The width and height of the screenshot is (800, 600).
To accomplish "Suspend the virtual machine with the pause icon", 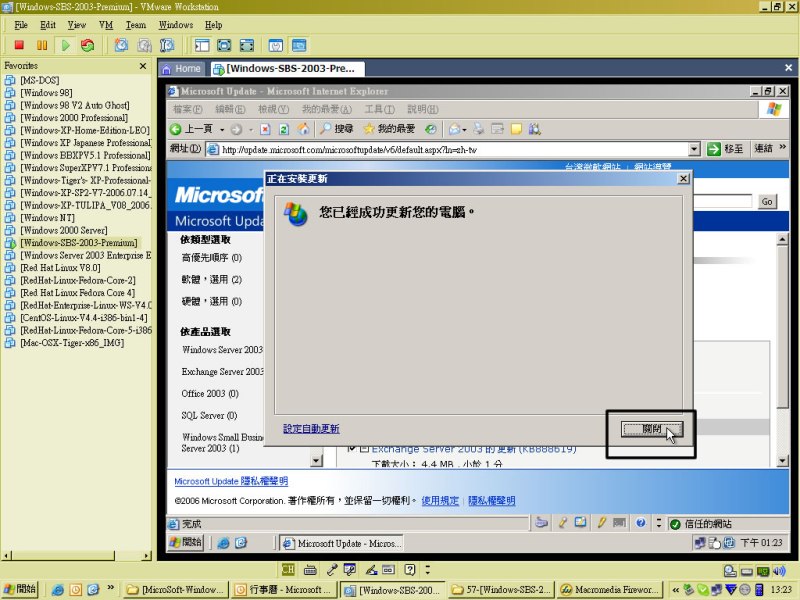I will (42, 45).
